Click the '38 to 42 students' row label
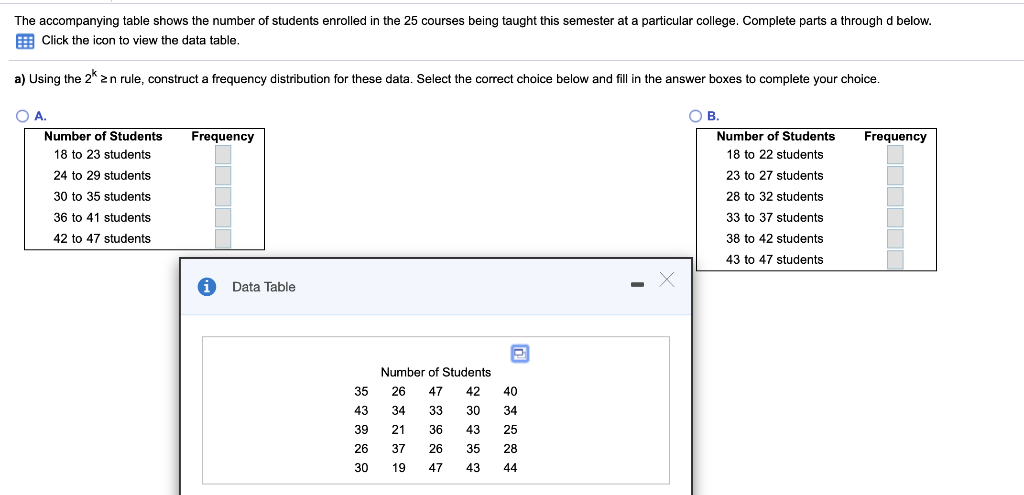The height and width of the screenshot is (495, 1024). pos(775,238)
